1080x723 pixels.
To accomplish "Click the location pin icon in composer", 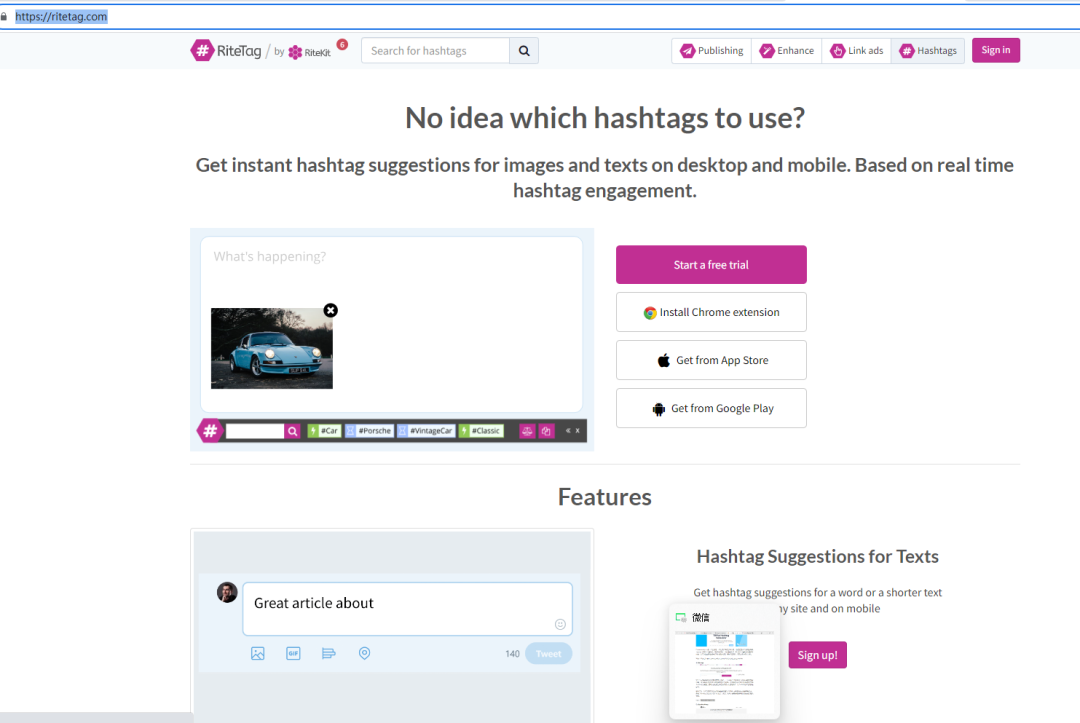I will pos(364,653).
